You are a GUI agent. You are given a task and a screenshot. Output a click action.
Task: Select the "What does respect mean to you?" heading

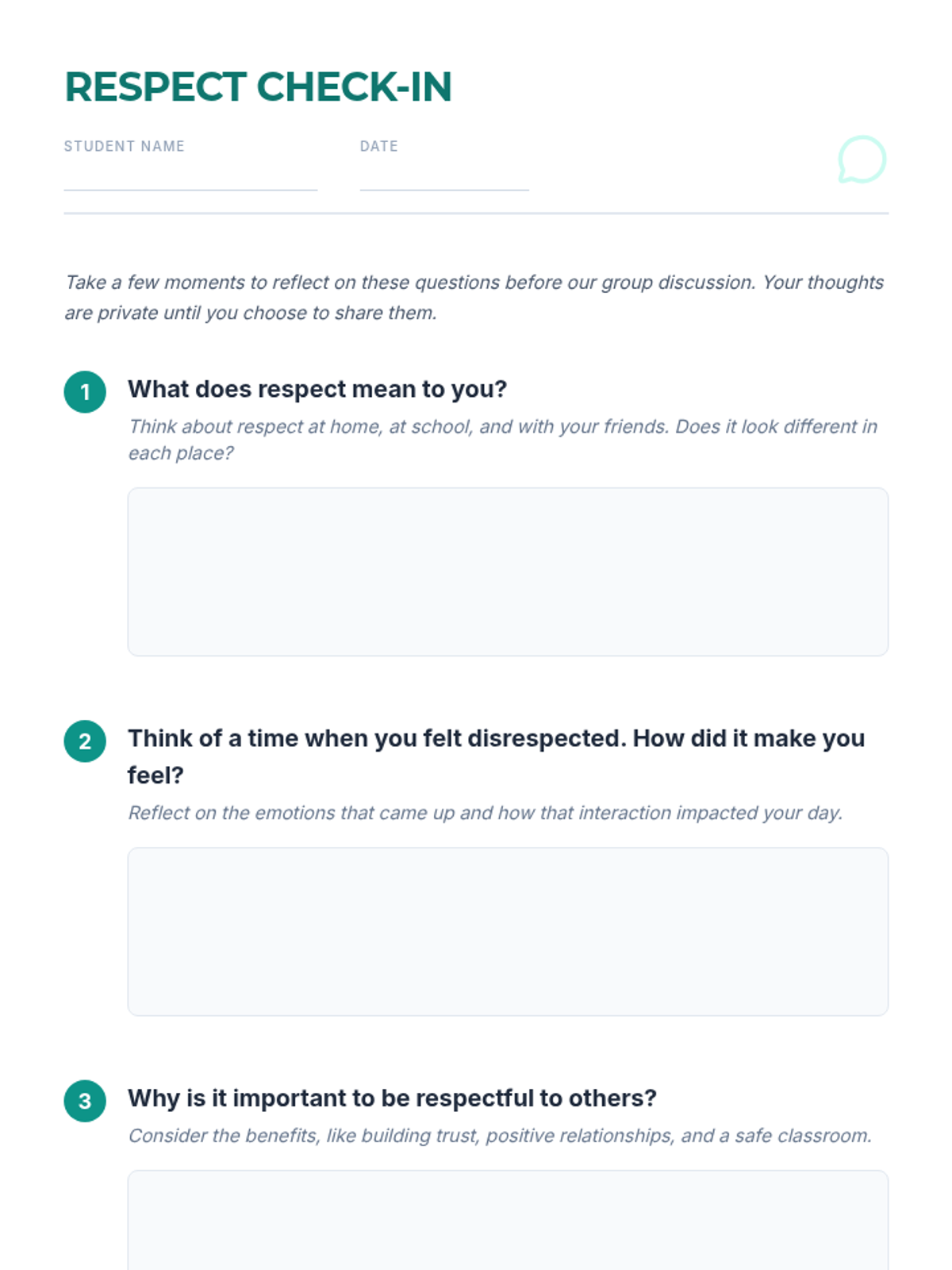[x=317, y=389]
